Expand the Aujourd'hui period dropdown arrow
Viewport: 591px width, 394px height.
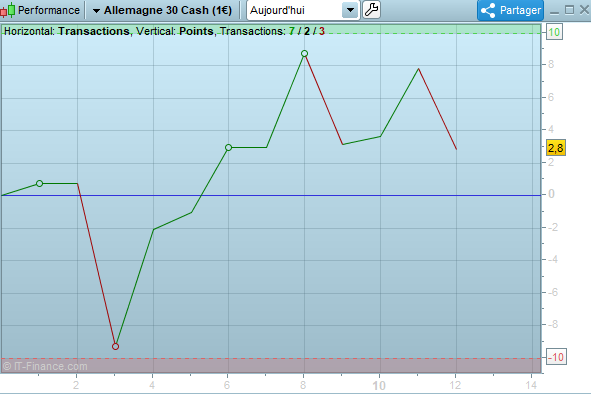(x=350, y=10)
